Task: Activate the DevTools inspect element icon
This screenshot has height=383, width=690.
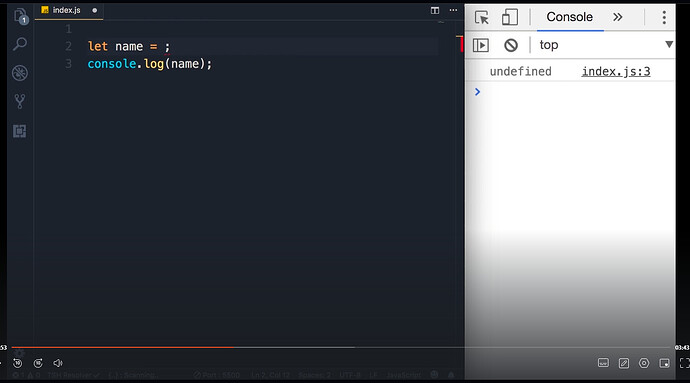Action: tap(482, 18)
